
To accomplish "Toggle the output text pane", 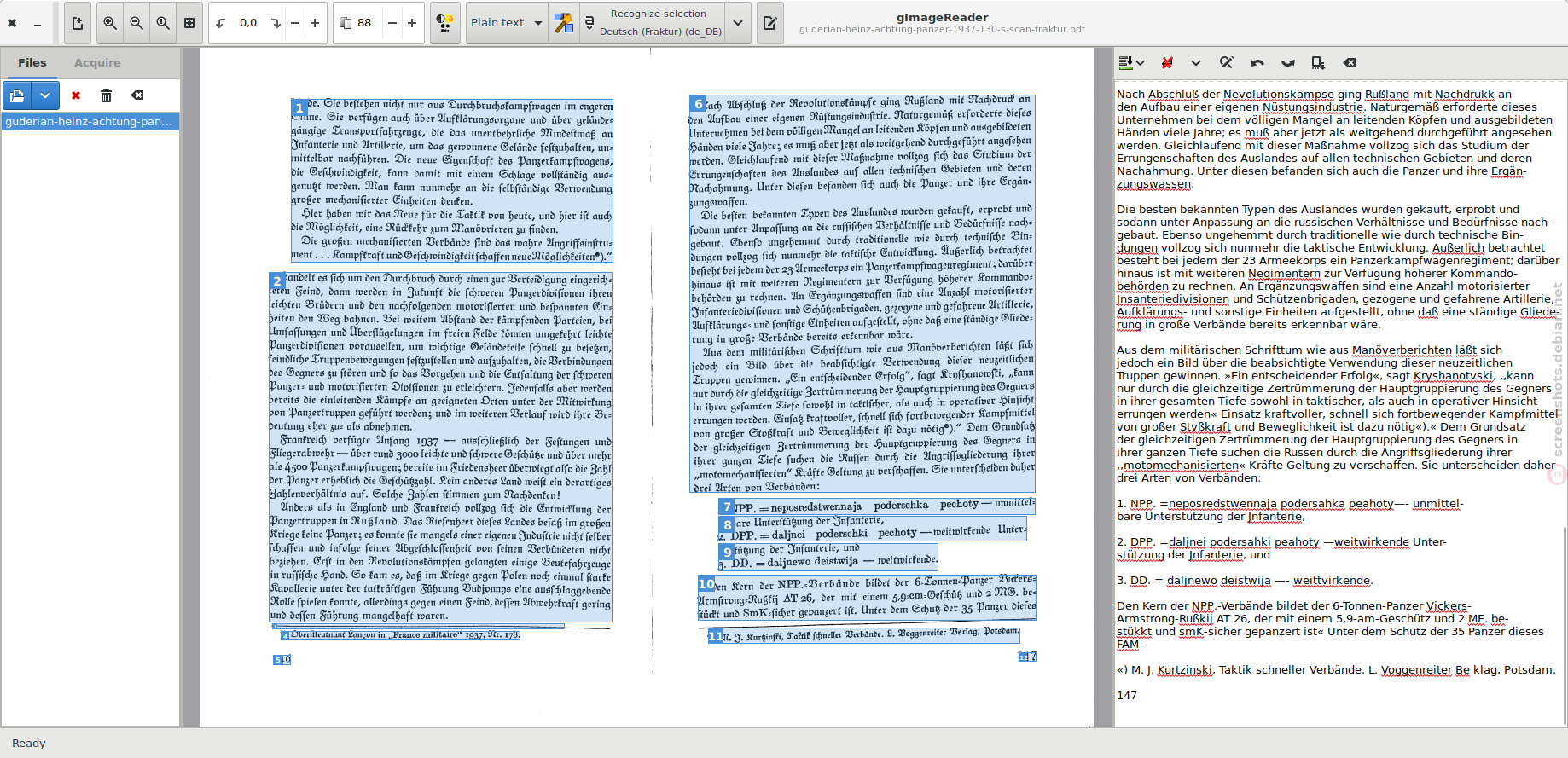I will point(769,23).
